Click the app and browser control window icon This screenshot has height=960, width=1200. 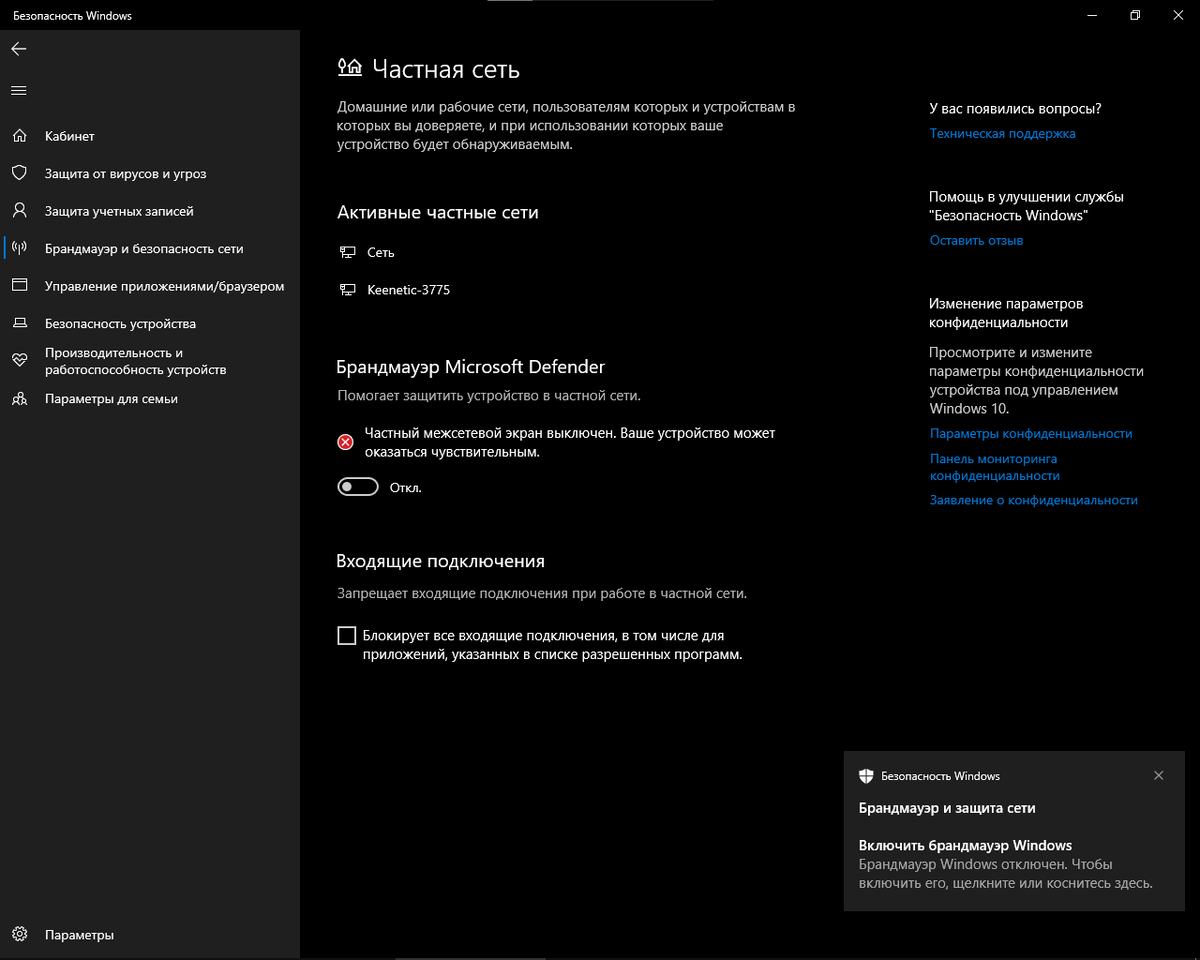[x=19, y=286]
